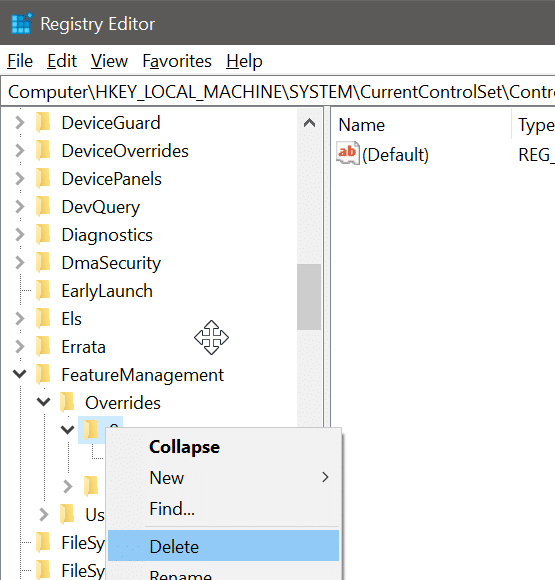Choose Delete in the context menu

(x=223, y=546)
